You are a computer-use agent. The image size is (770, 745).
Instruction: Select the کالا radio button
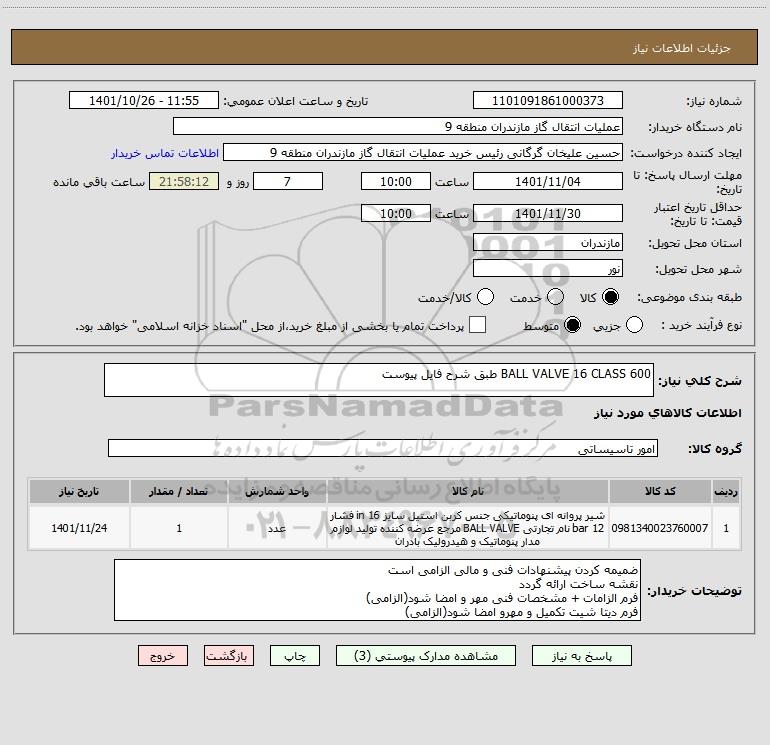610,297
